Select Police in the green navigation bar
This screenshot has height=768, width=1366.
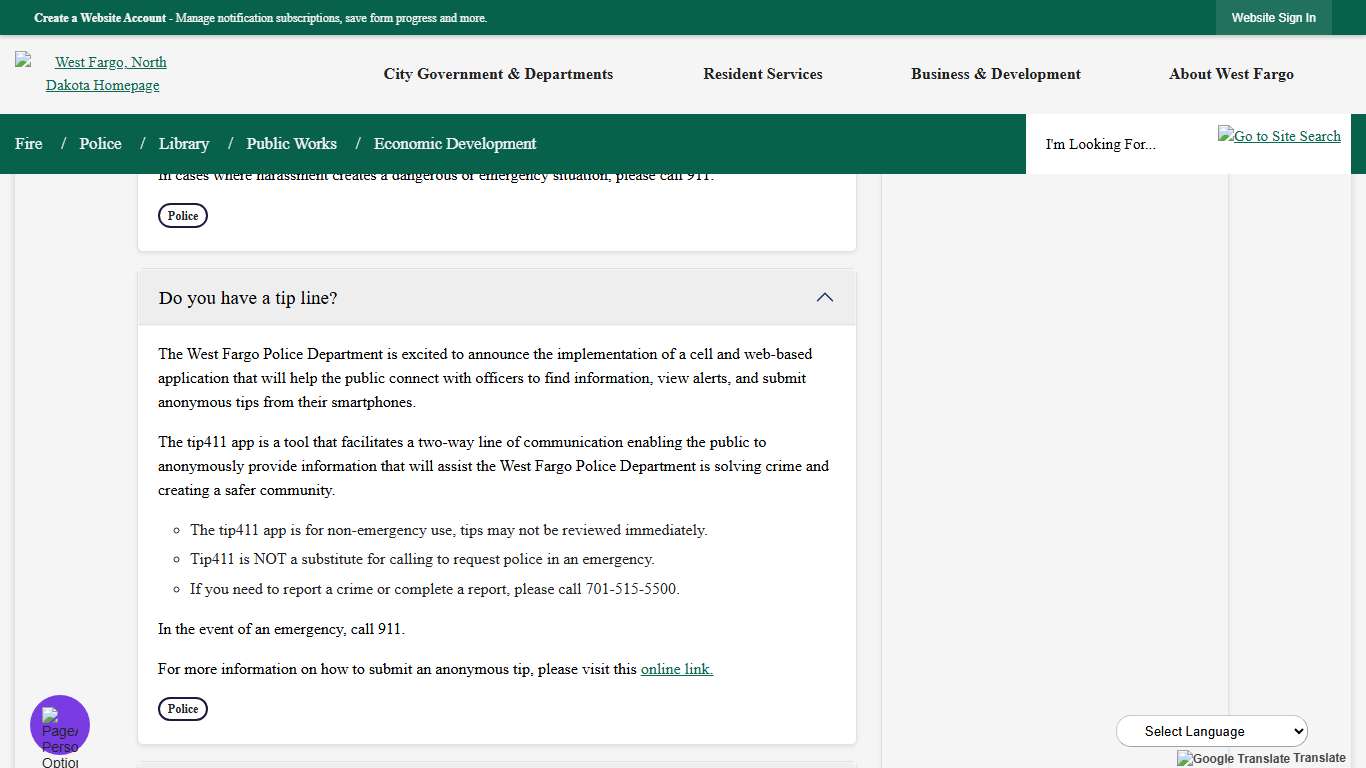pos(100,143)
